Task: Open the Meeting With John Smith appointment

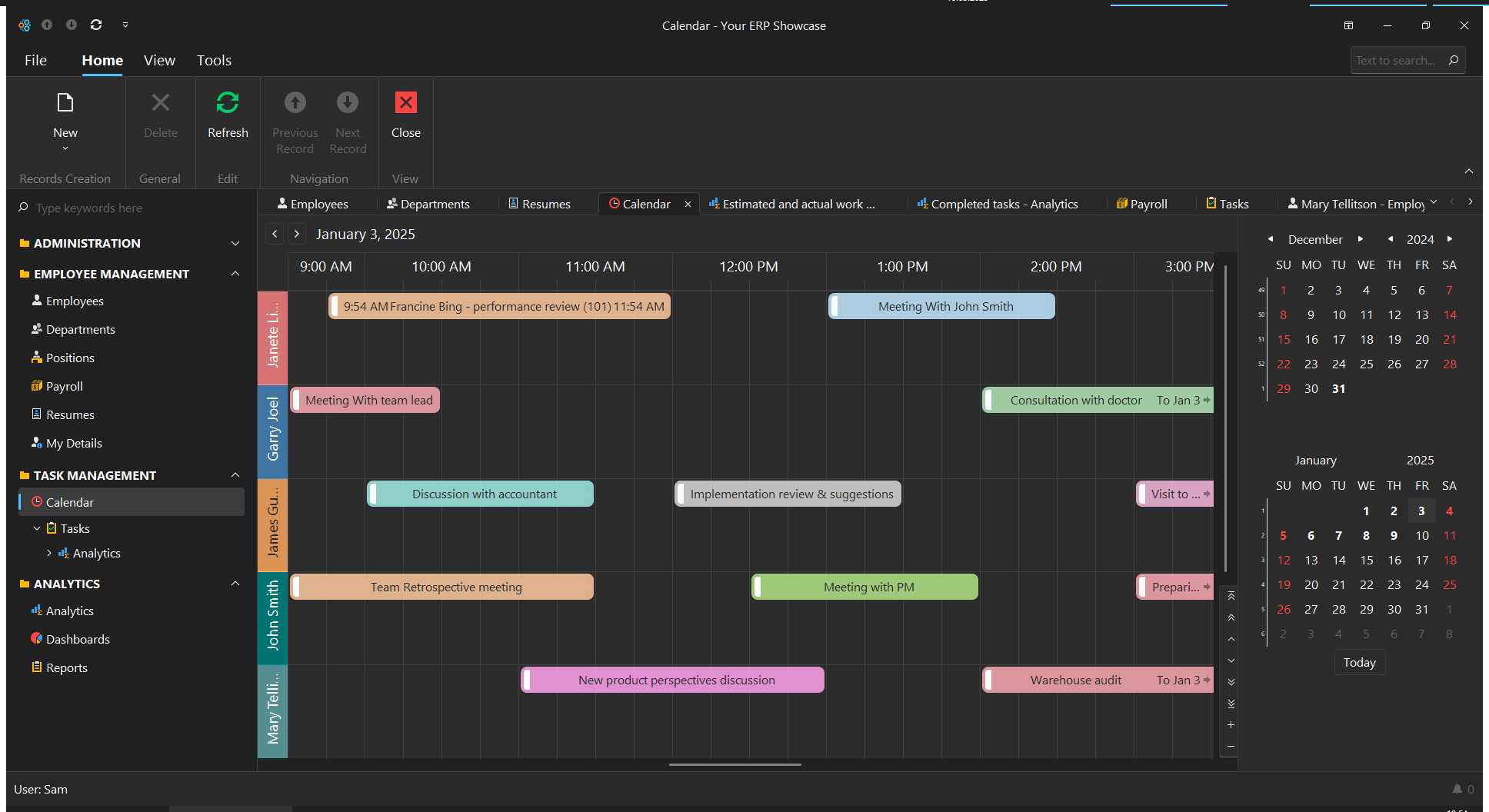Action: point(944,306)
